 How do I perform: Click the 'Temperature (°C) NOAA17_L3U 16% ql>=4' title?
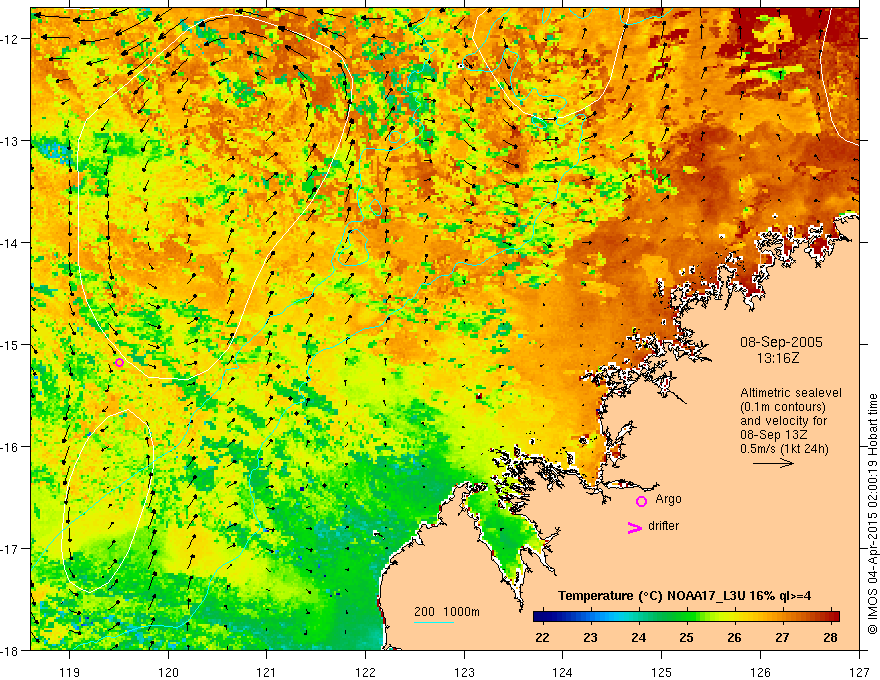[684, 596]
